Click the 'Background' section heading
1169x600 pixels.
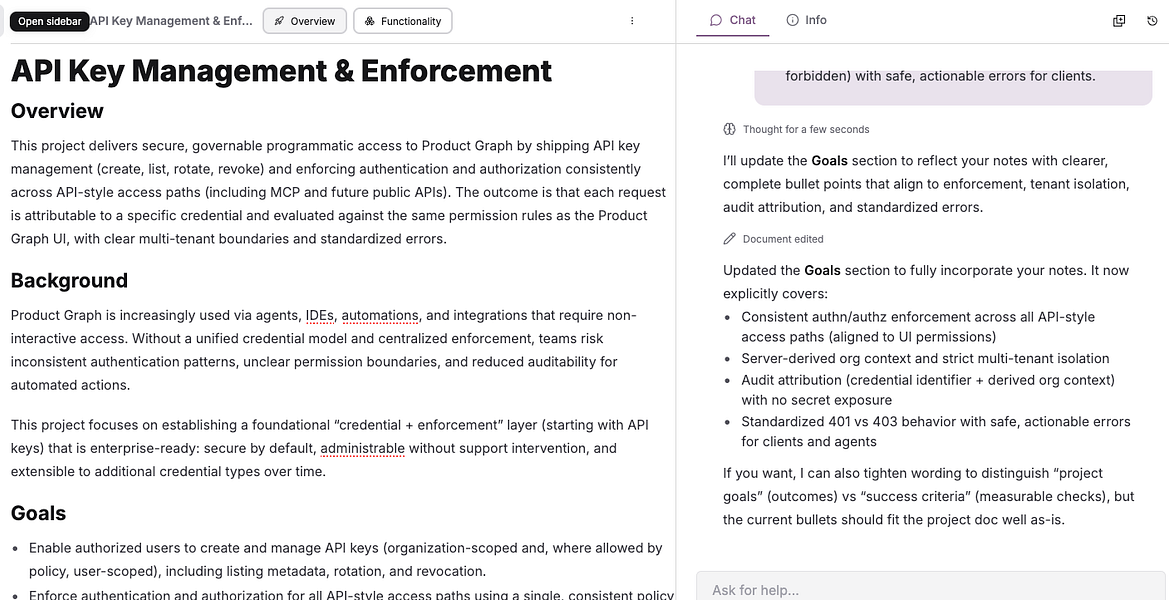click(x=69, y=280)
